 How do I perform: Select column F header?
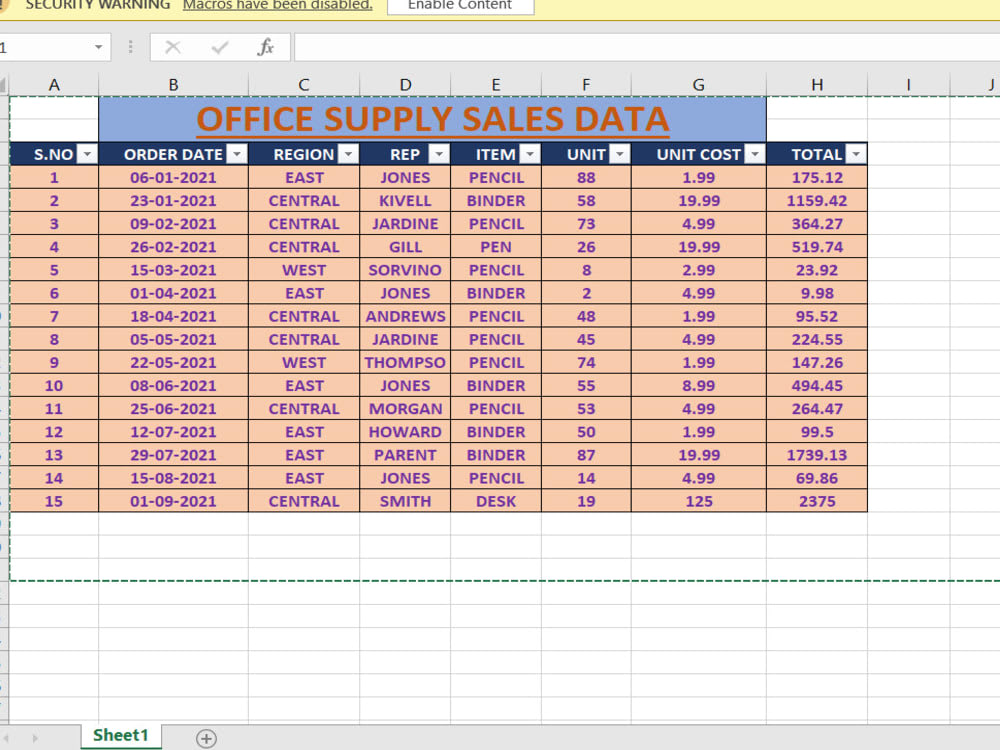pos(586,85)
